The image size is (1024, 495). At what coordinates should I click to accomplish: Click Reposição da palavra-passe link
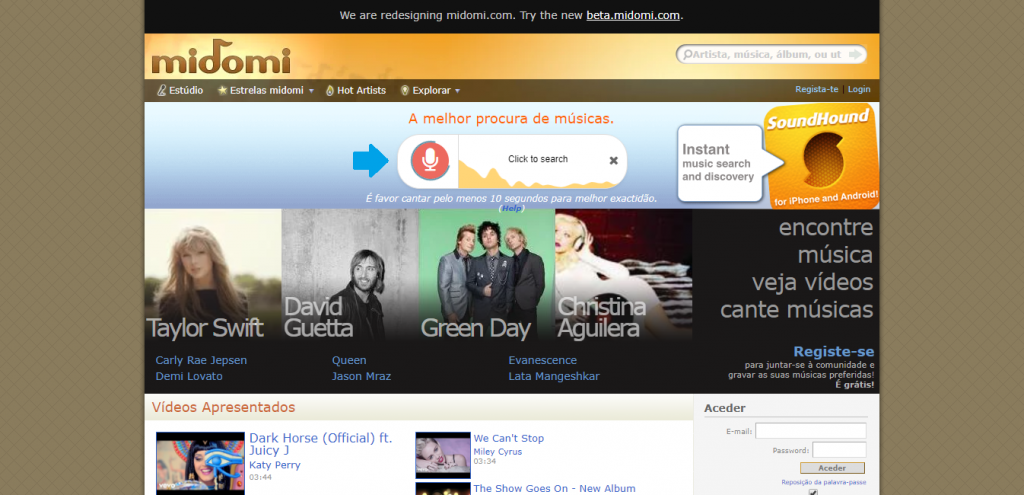pyautogui.click(x=824, y=483)
